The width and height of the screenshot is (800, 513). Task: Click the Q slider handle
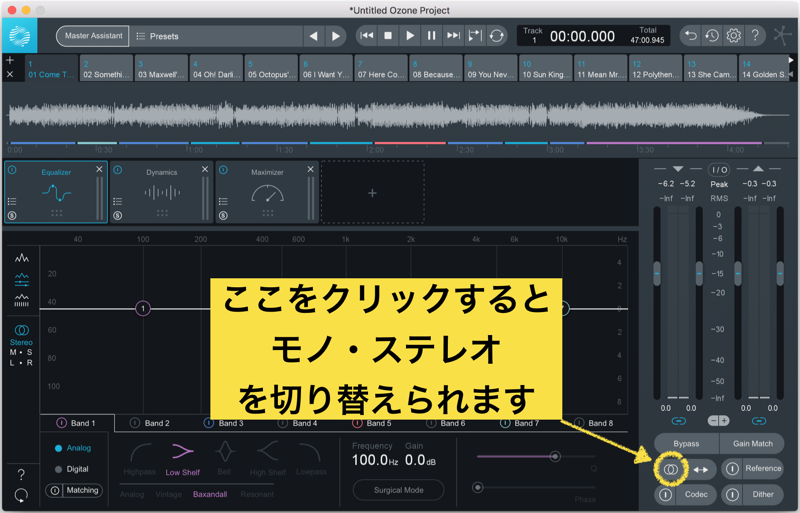[555, 456]
